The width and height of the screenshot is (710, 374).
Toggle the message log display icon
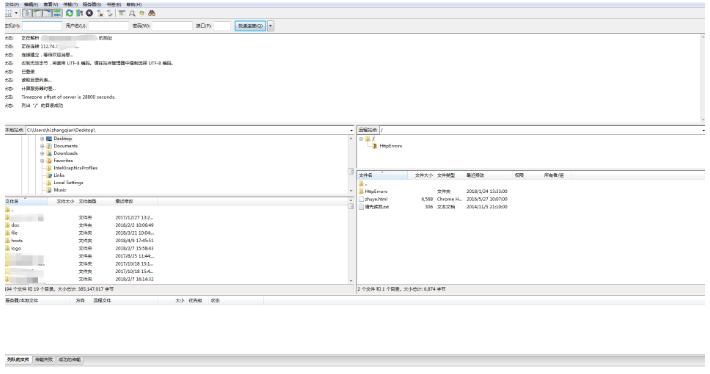pyautogui.click(x=27, y=13)
